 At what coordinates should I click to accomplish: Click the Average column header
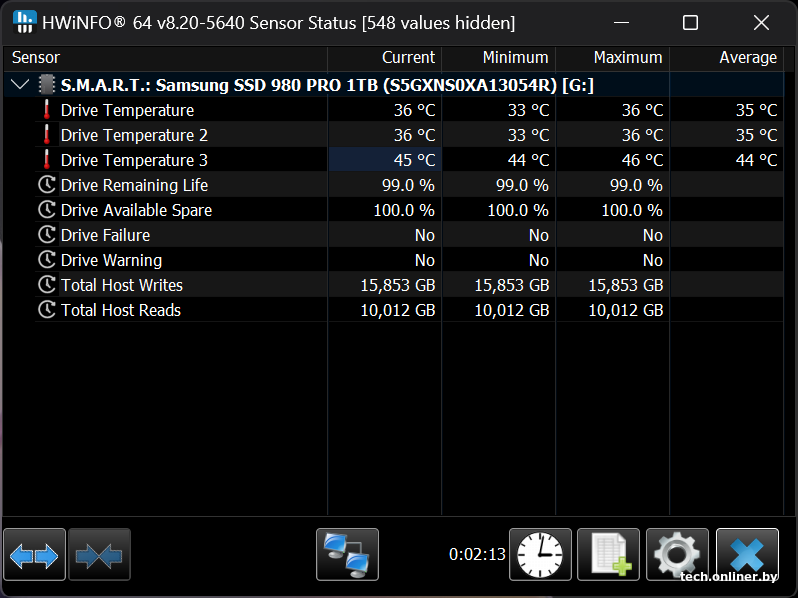click(x=727, y=58)
